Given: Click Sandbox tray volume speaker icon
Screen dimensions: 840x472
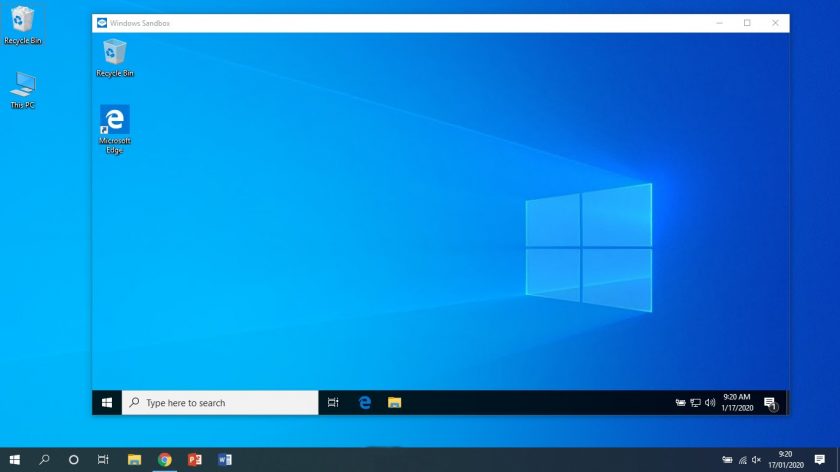Looking at the screenshot, I should coord(710,402).
